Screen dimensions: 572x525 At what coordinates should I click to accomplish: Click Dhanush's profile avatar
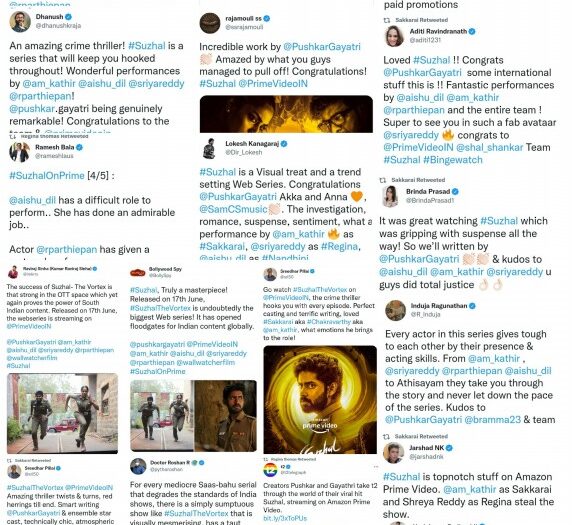coord(20,22)
